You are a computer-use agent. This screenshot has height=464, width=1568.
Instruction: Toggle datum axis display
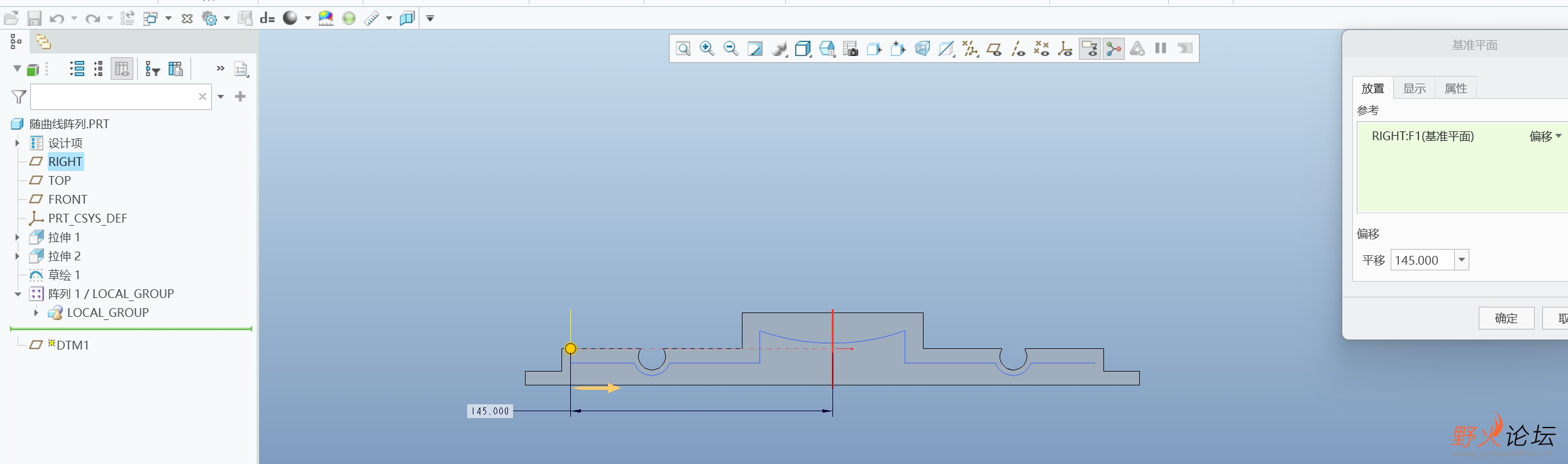pos(1017,48)
